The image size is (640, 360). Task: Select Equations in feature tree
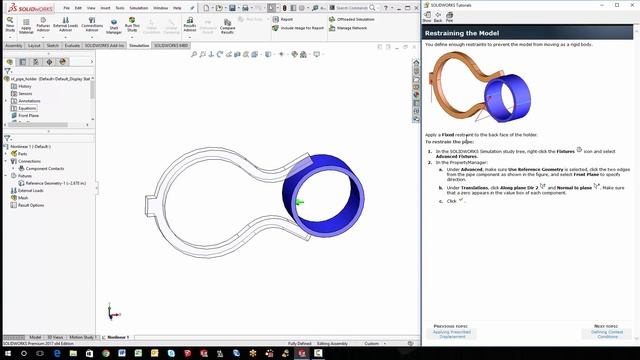(27, 108)
